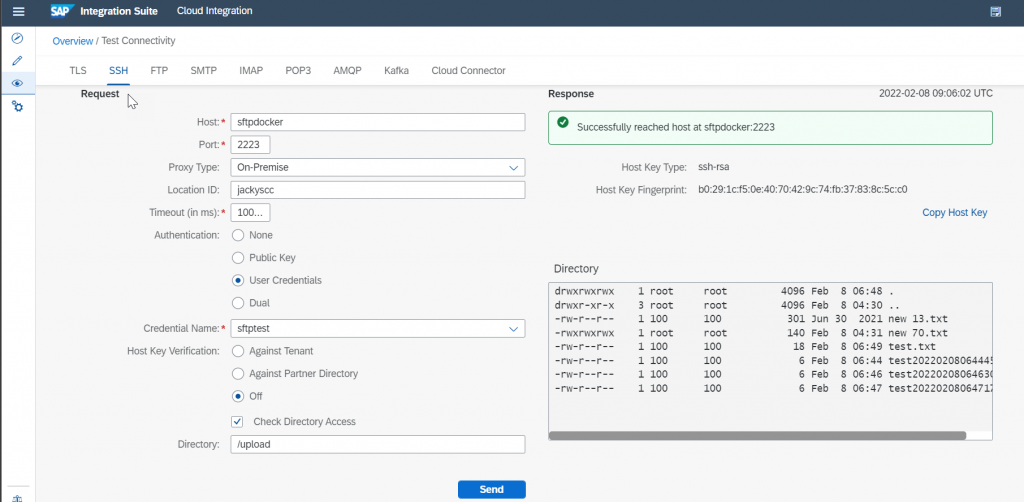Viewport: 1024px width, 502px height.
Task: Click the ssh-rsa host key type value
Action: point(713,167)
